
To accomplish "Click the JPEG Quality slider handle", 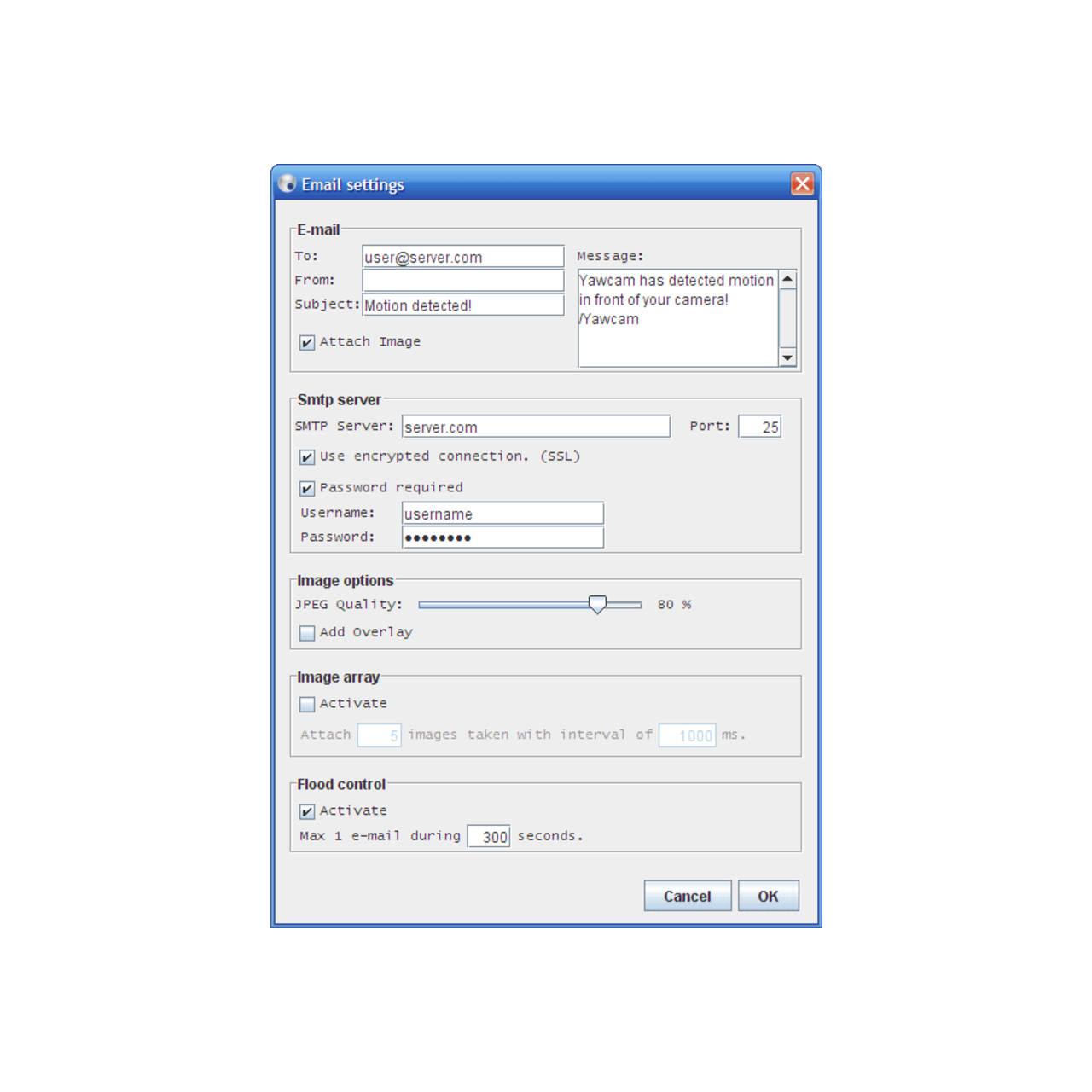I will tap(597, 605).
